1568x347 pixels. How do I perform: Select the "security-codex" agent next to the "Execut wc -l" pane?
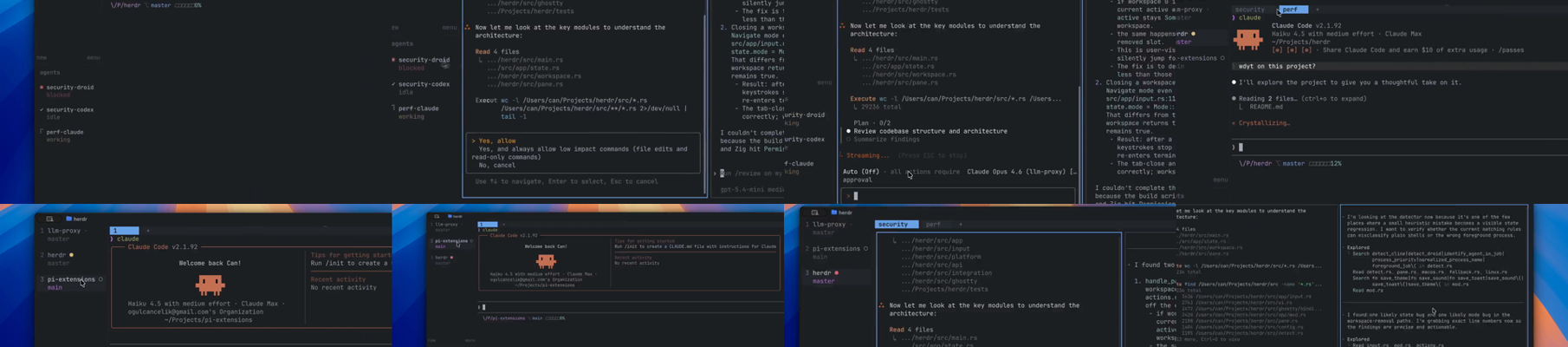[x=421, y=88]
